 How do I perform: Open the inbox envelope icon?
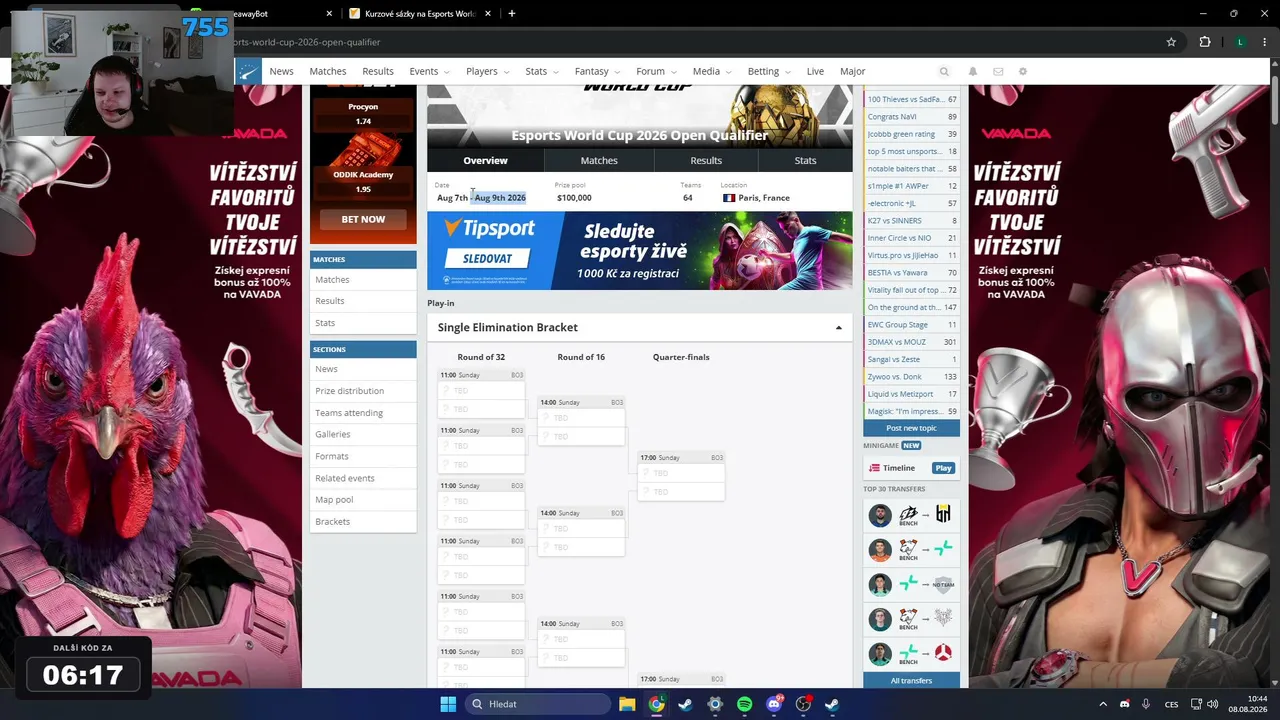click(998, 72)
